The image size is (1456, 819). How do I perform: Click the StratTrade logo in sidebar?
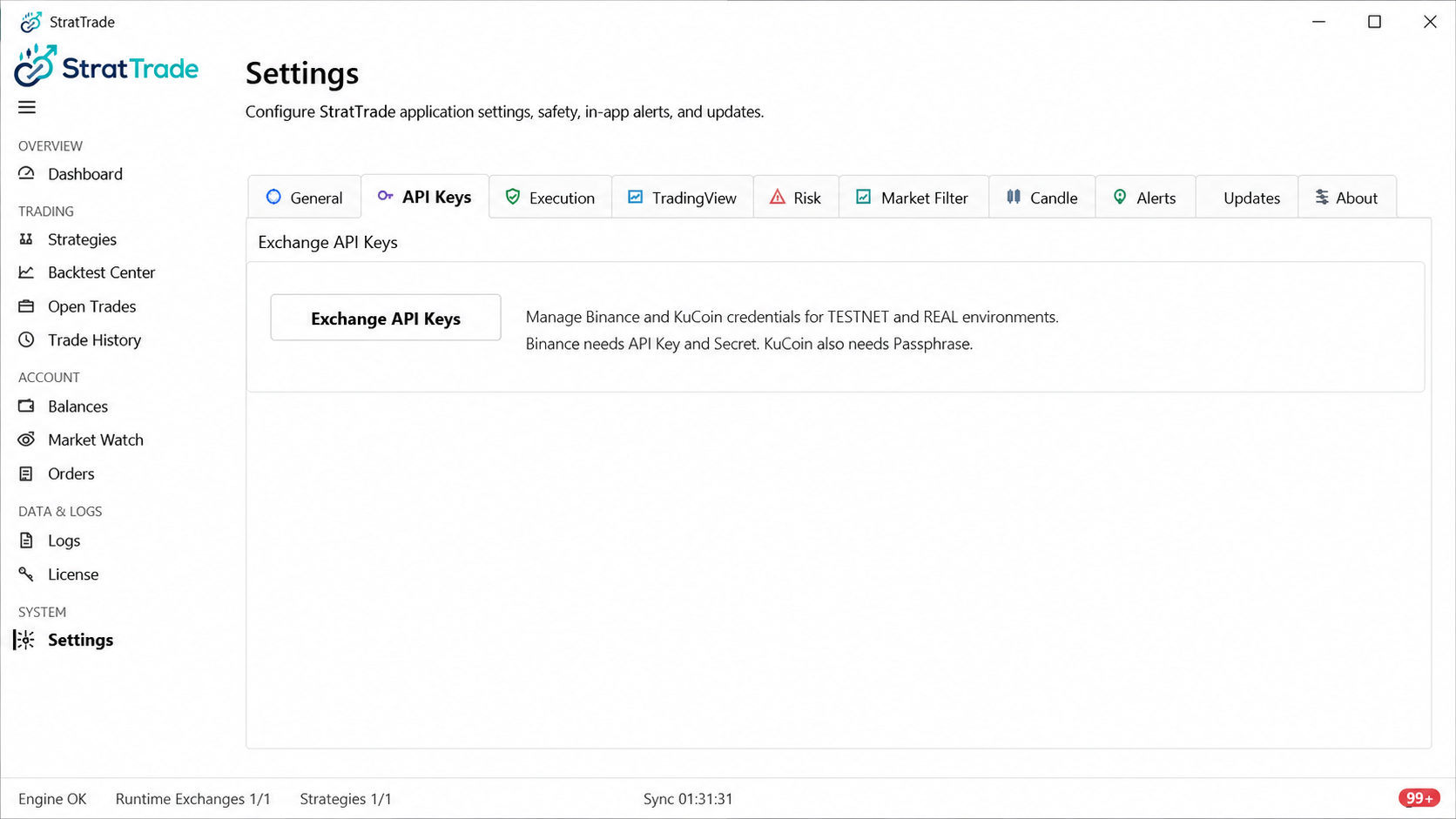[x=106, y=66]
